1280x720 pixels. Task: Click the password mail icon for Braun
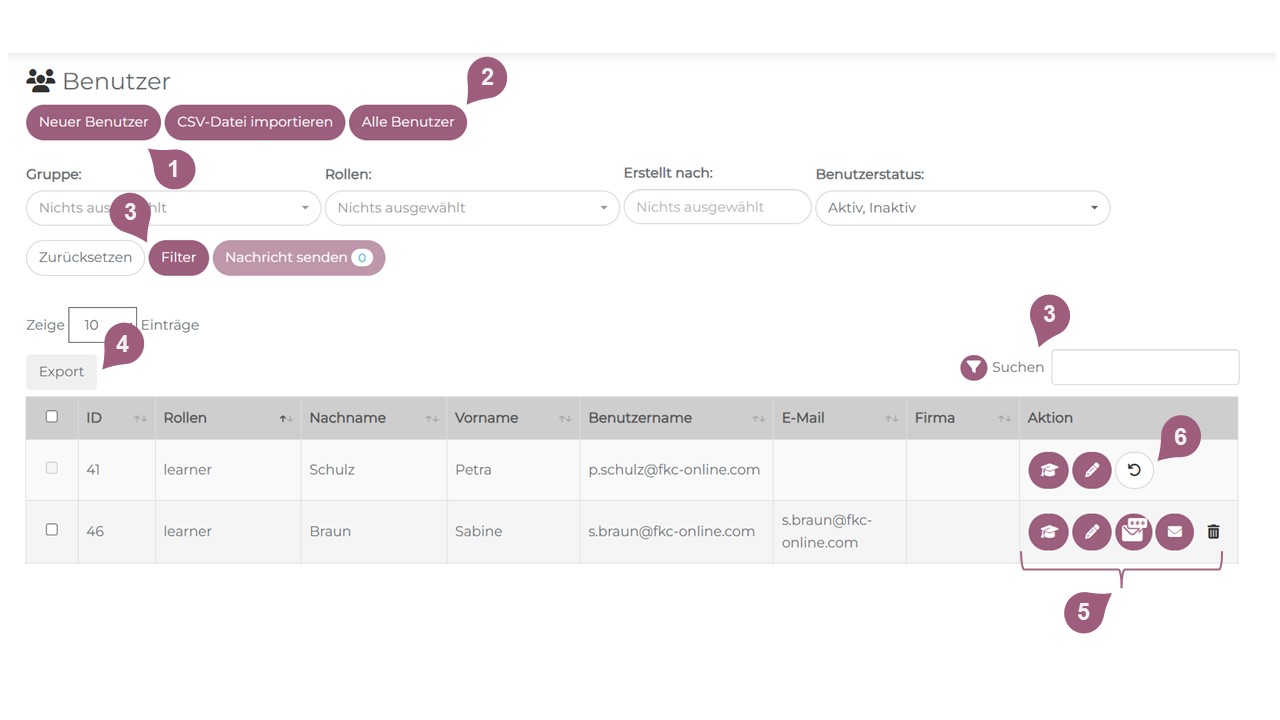pos(1133,532)
